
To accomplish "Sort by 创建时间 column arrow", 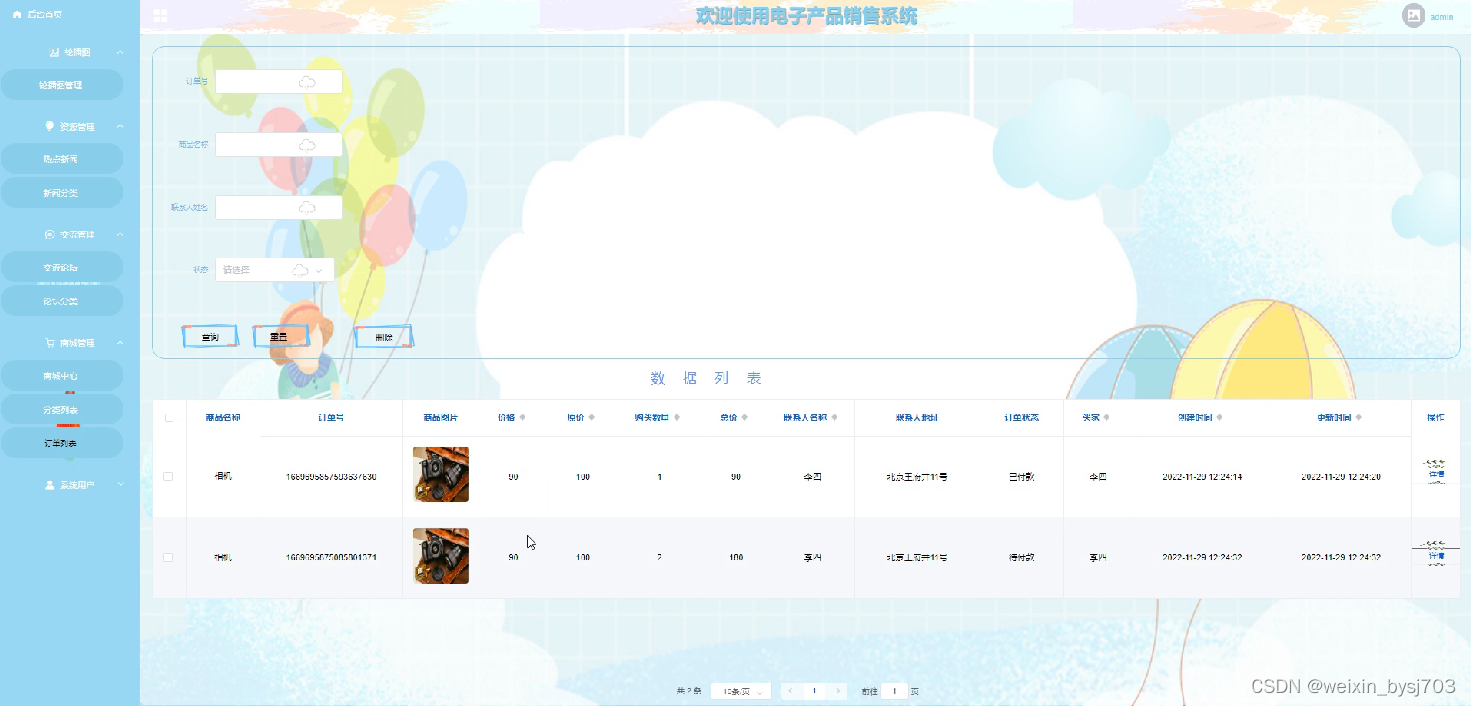I will pos(1218,417).
